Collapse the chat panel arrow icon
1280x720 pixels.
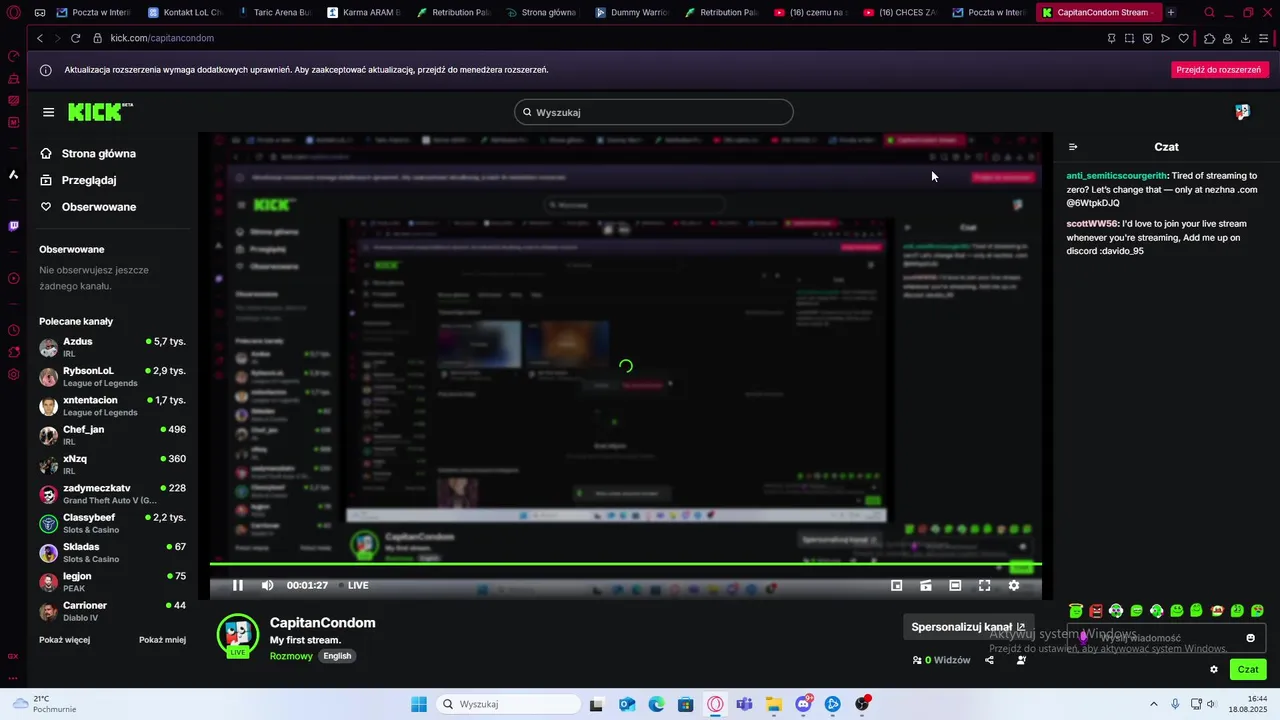(x=1073, y=147)
